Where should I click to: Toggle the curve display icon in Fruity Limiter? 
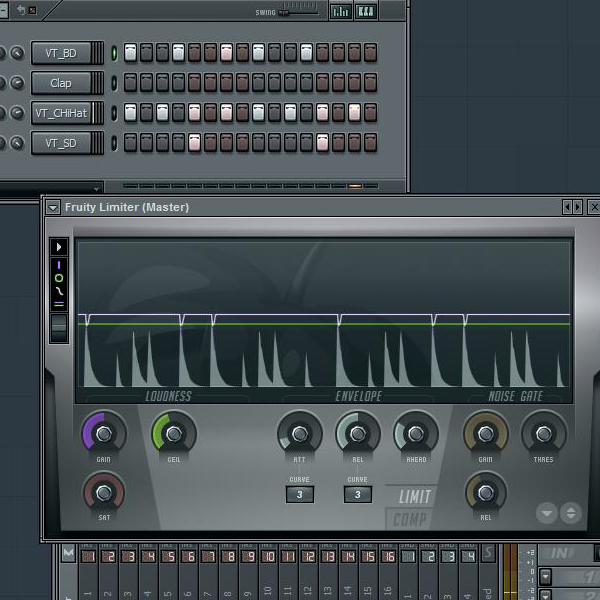pyautogui.click(x=59, y=291)
